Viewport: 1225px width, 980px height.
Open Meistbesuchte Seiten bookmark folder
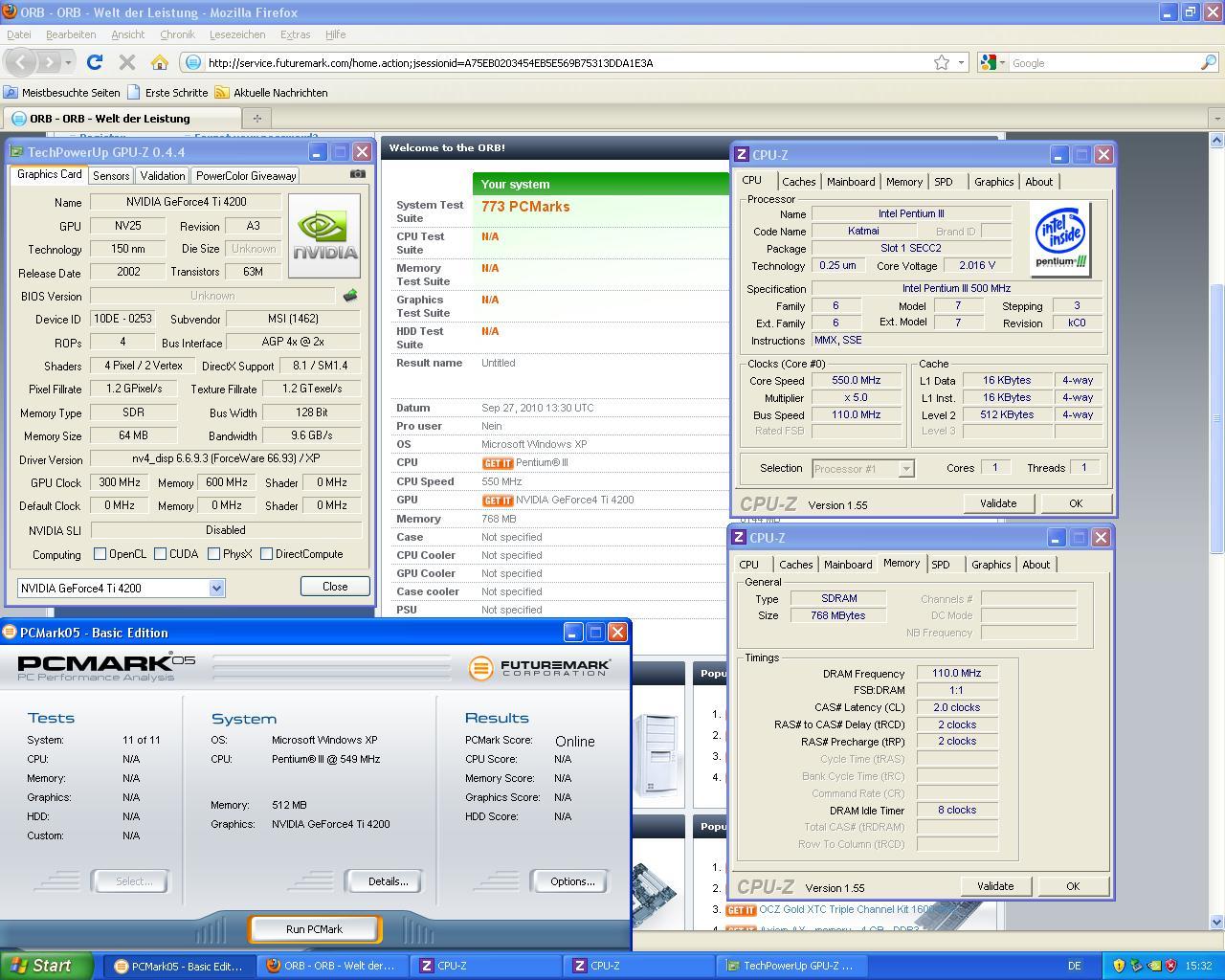tap(62, 93)
